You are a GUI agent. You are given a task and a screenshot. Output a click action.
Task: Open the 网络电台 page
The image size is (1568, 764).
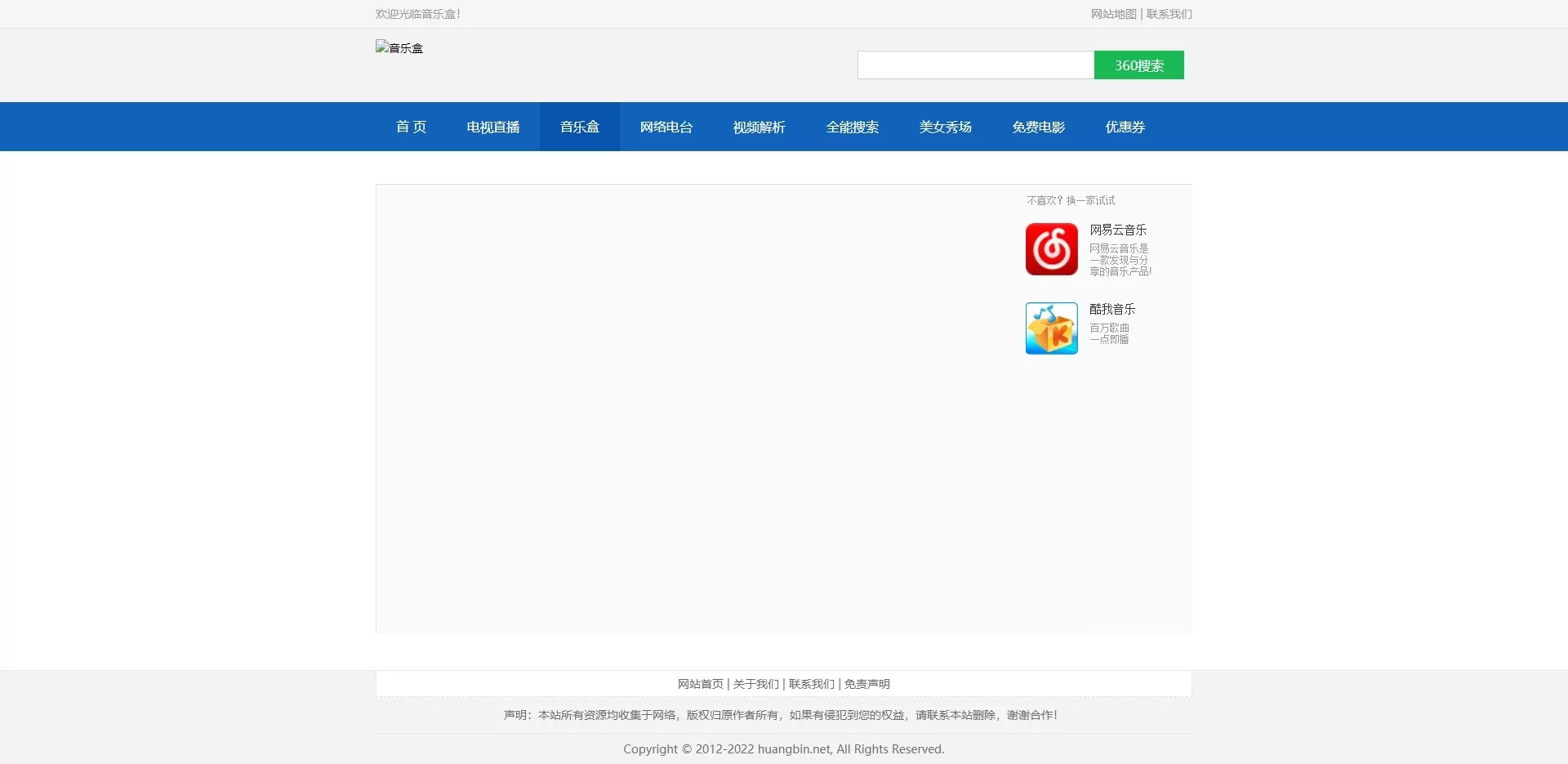[x=666, y=127]
